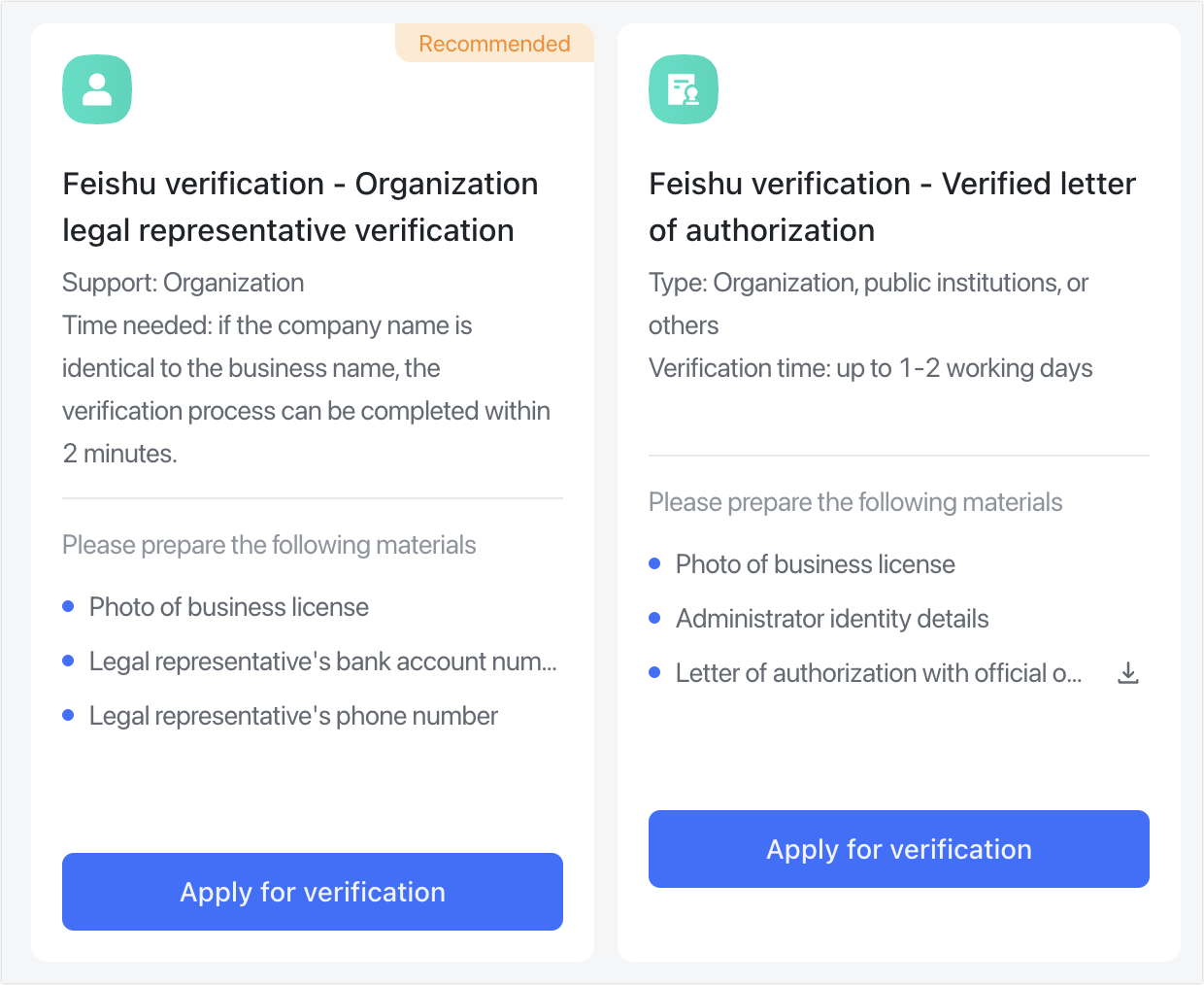Click the 'Recommended' badge

(493, 43)
